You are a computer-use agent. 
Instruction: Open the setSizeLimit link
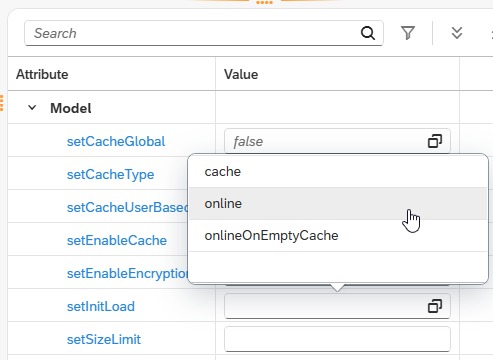104,339
